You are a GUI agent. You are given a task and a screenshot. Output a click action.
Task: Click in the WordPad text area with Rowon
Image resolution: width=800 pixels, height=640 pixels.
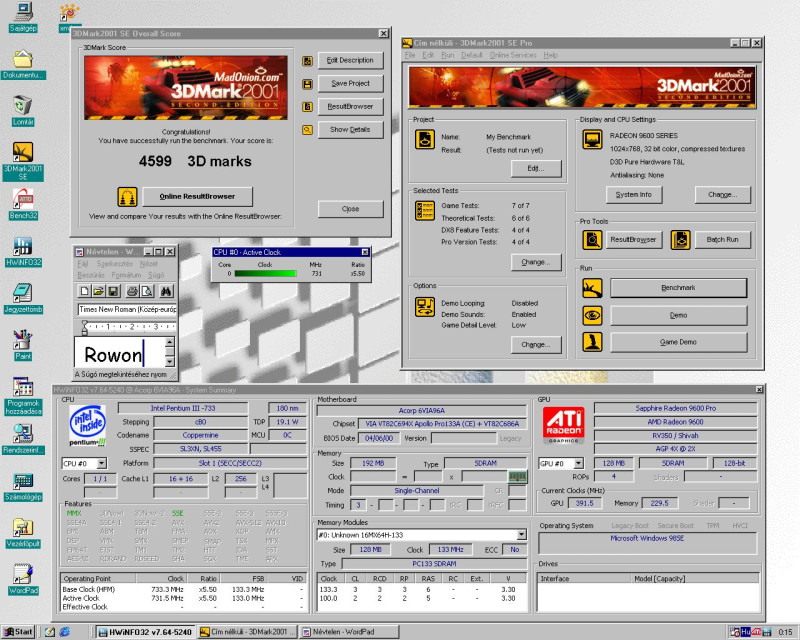pyautogui.click(x=120, y=352)
